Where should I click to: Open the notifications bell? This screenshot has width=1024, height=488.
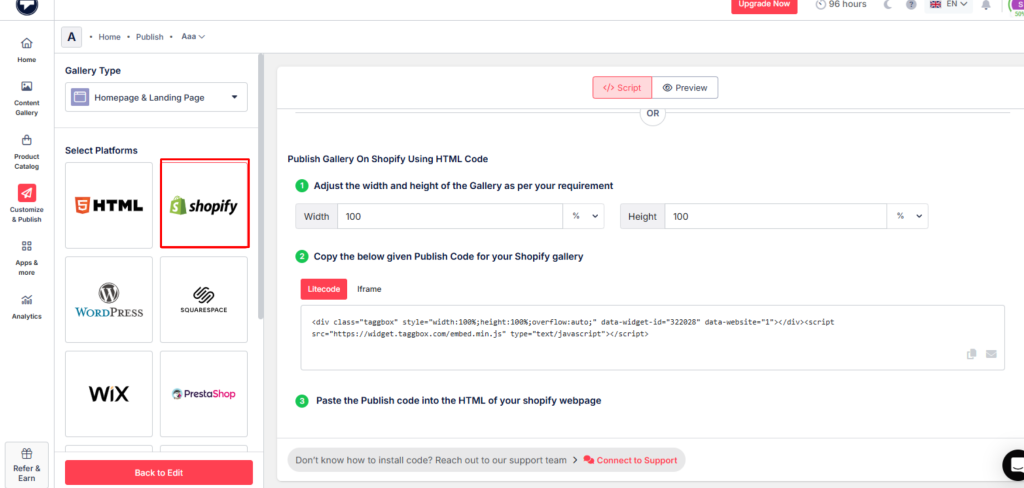pos(986,5)
